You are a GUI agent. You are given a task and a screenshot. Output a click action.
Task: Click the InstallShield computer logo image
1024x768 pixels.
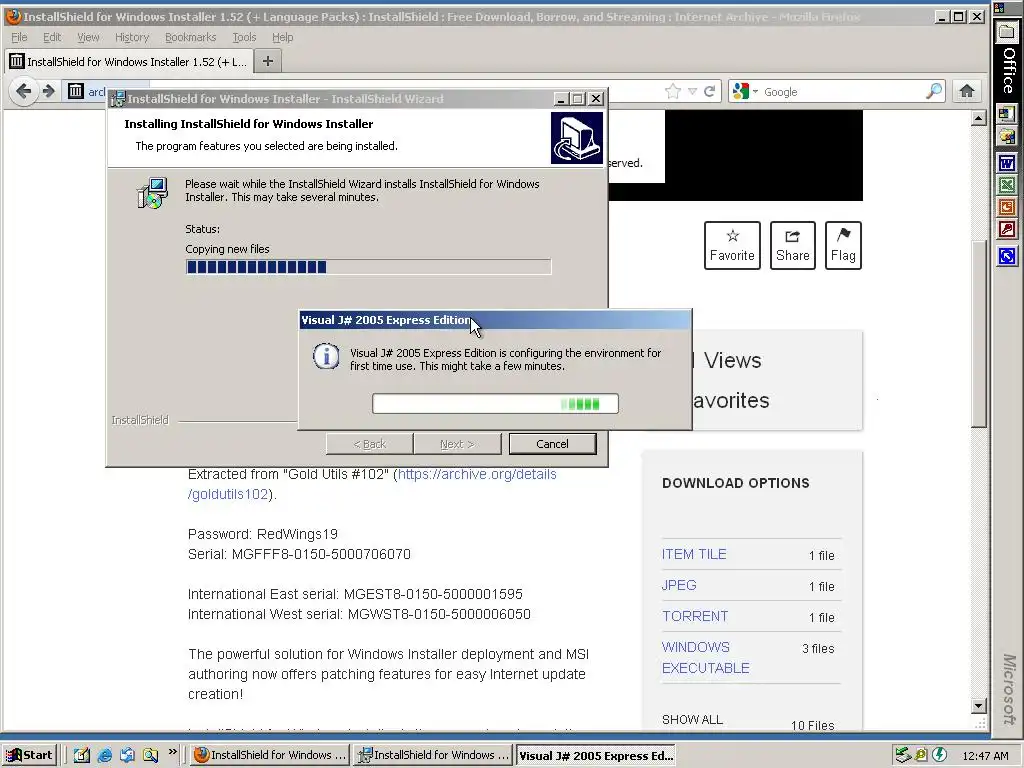(x=577, y=138)
